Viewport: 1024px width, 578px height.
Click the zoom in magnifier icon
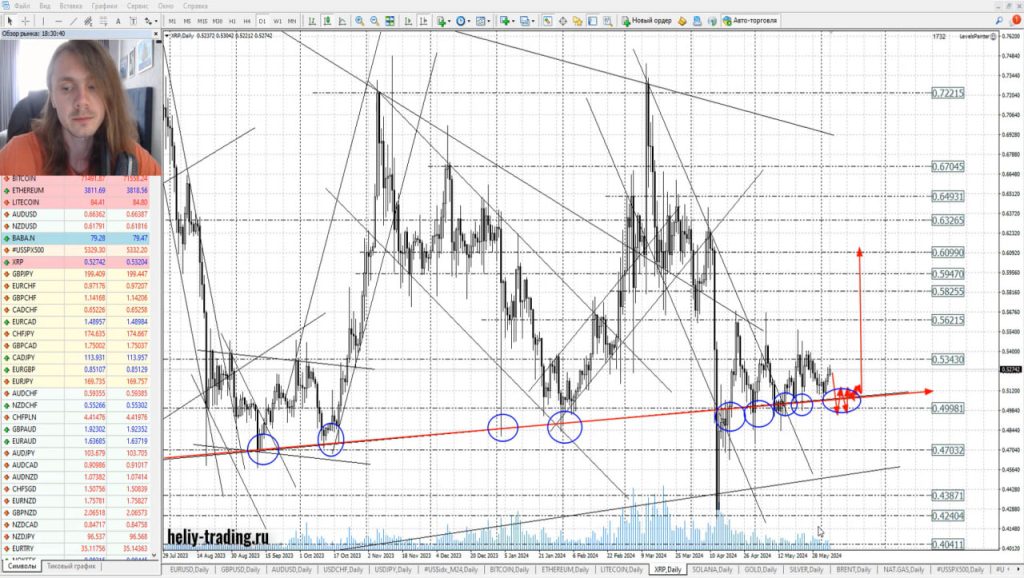pyautogui.click(x=359, y=20)
